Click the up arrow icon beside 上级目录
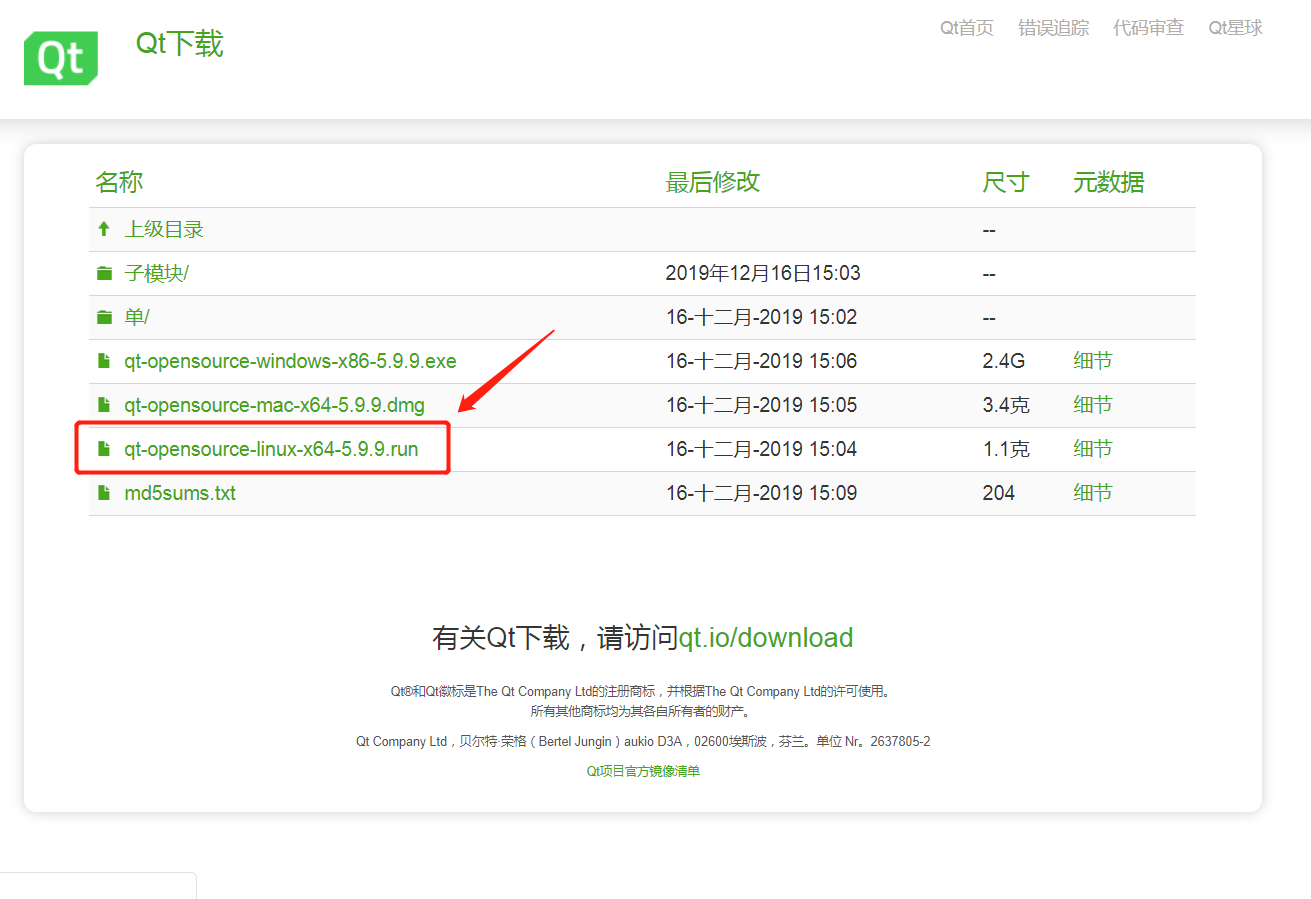The image size is (1311, 899). pyautogui.click(x=104, y=228)
